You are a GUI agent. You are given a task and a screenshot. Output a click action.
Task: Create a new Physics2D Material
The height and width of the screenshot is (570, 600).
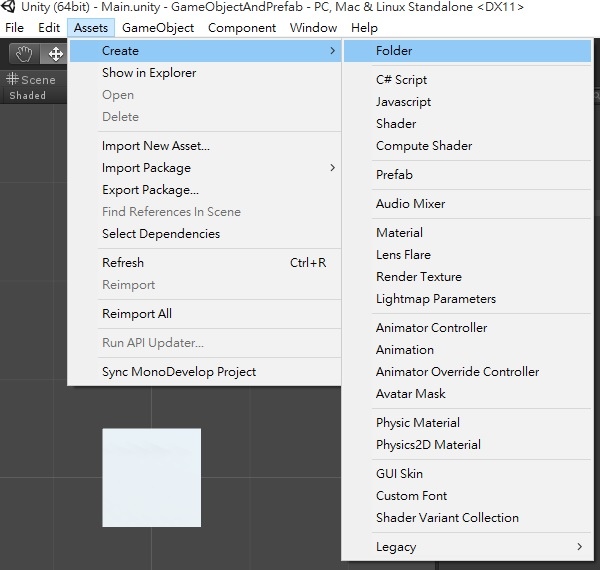tap(467, 445)
